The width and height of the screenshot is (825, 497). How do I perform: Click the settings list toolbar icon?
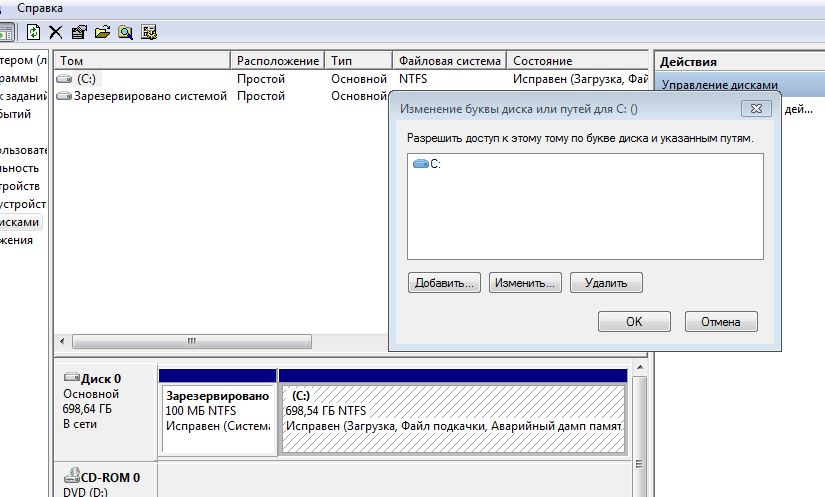click(x=149, y=32)
